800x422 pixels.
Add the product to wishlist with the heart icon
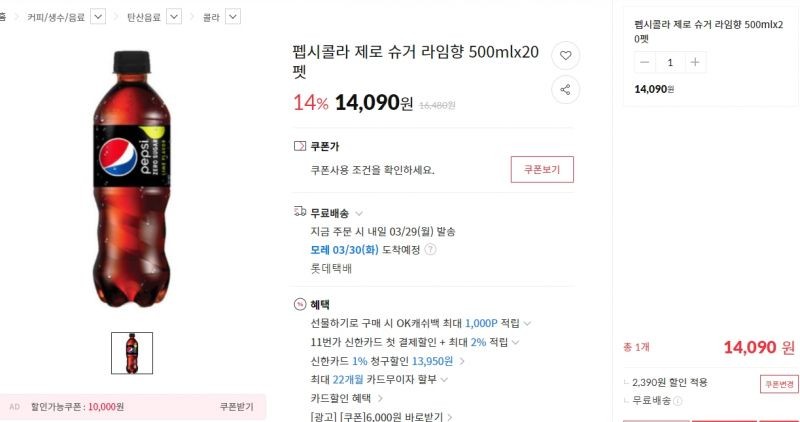(x=565, y=56)
